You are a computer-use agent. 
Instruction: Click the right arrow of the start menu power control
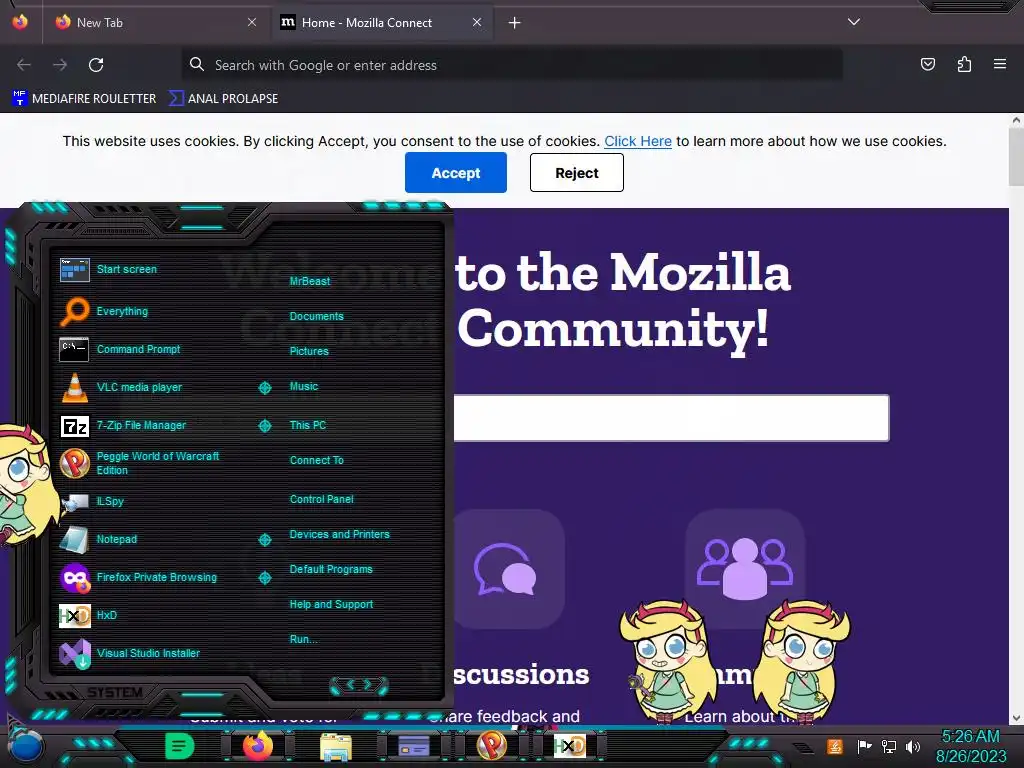[x=369, y=685]
